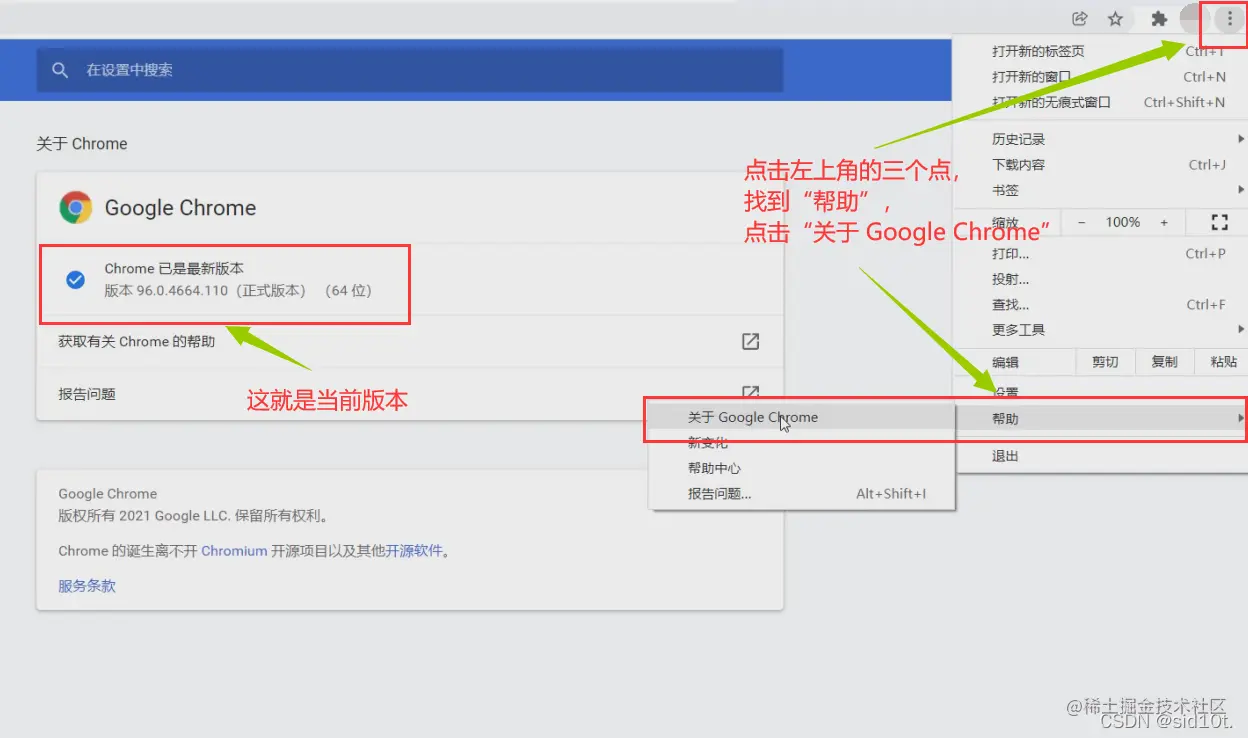Viewport: 1248px width, 738px height.
Task: Open the Chrome three-dot menu
Action: 1227,18
